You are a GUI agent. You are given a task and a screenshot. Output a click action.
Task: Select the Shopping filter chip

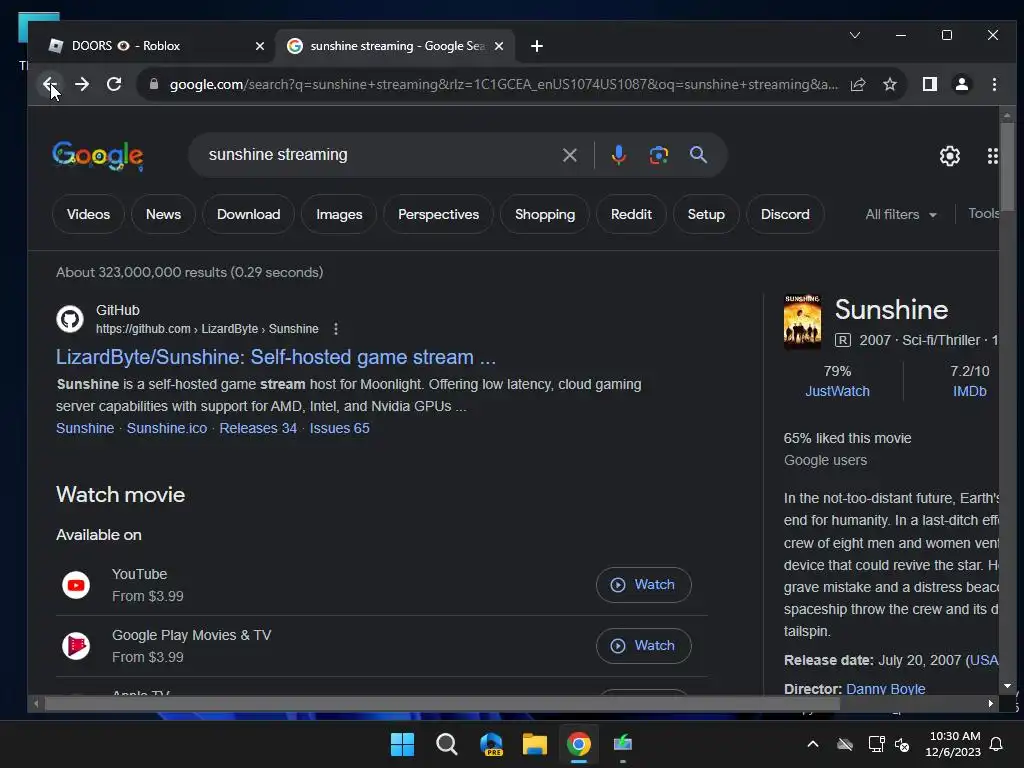point(545,214)
